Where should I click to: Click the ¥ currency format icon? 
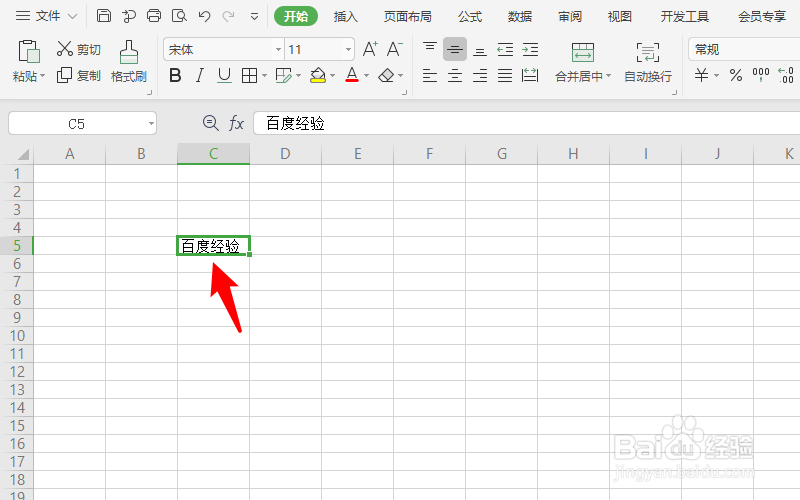pyautogui.click(x=702, y=76)
